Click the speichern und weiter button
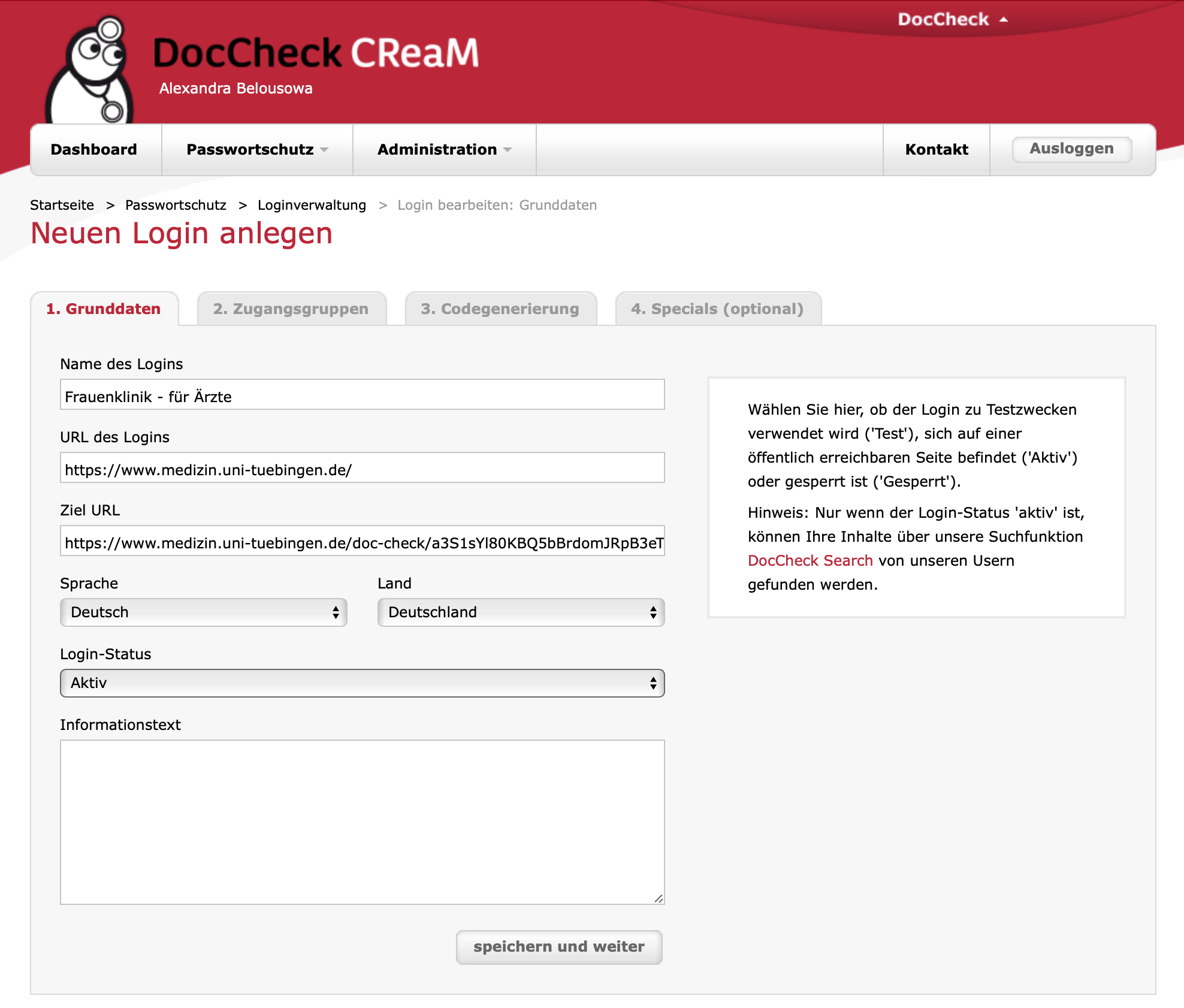 (559, 947)
